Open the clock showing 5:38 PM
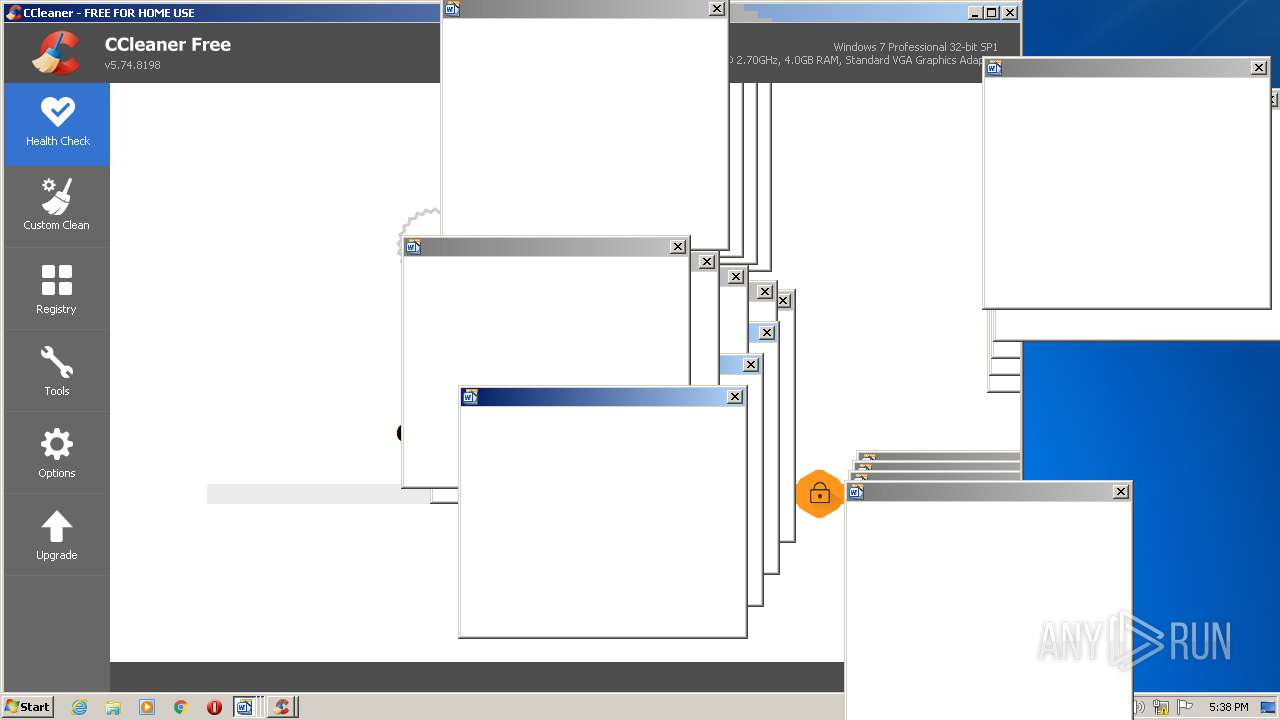1280x720 pixels. pos(1228,707)
